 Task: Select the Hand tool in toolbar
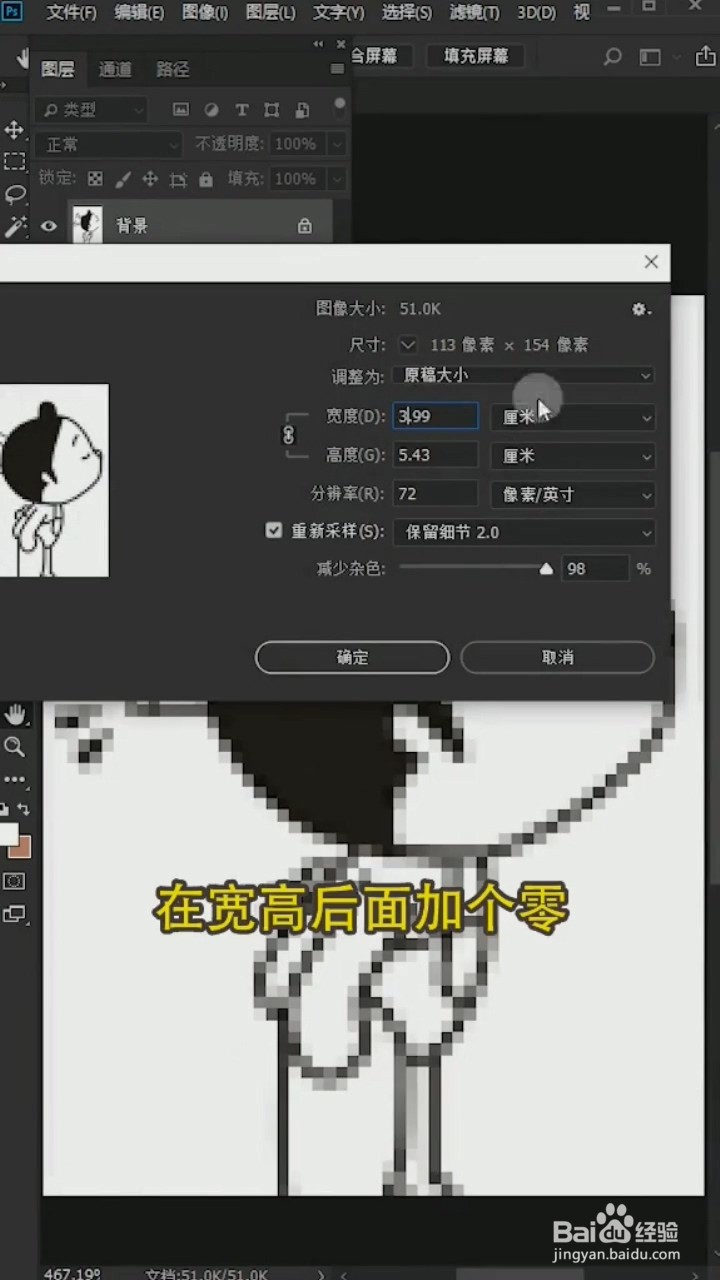pos(14,714)
